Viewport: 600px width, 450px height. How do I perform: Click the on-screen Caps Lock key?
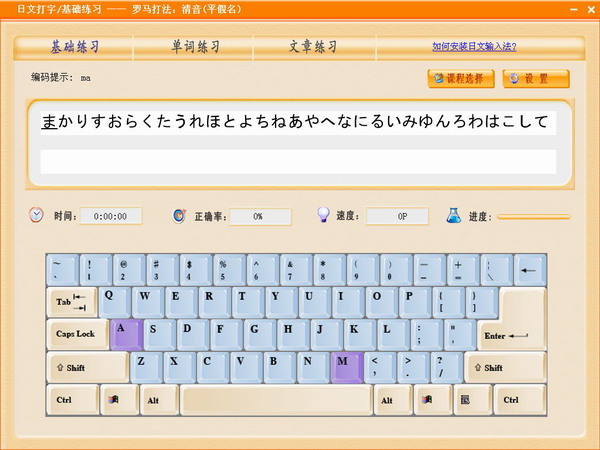[78, 334]
